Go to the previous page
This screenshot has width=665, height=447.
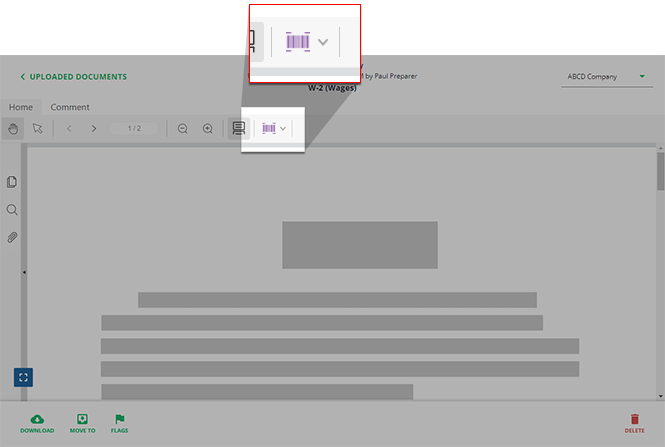click(69, 129)
